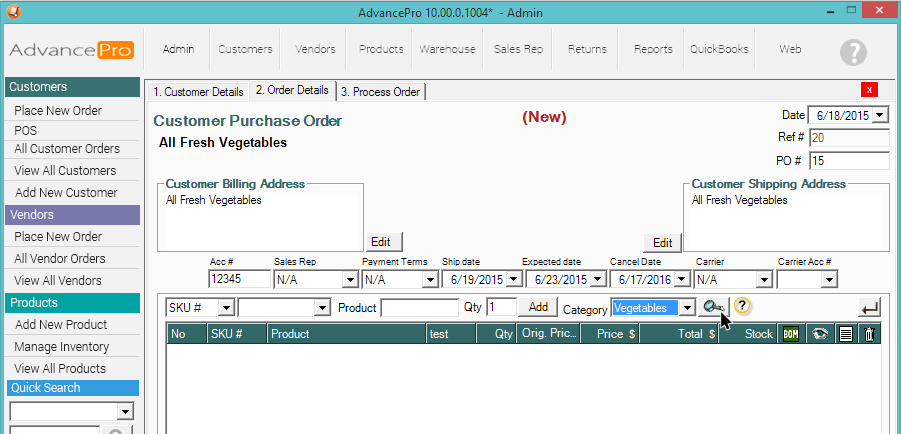Open View All Customers in sidebar
Viewport: 901px width, 434px height.
(65, 171)
